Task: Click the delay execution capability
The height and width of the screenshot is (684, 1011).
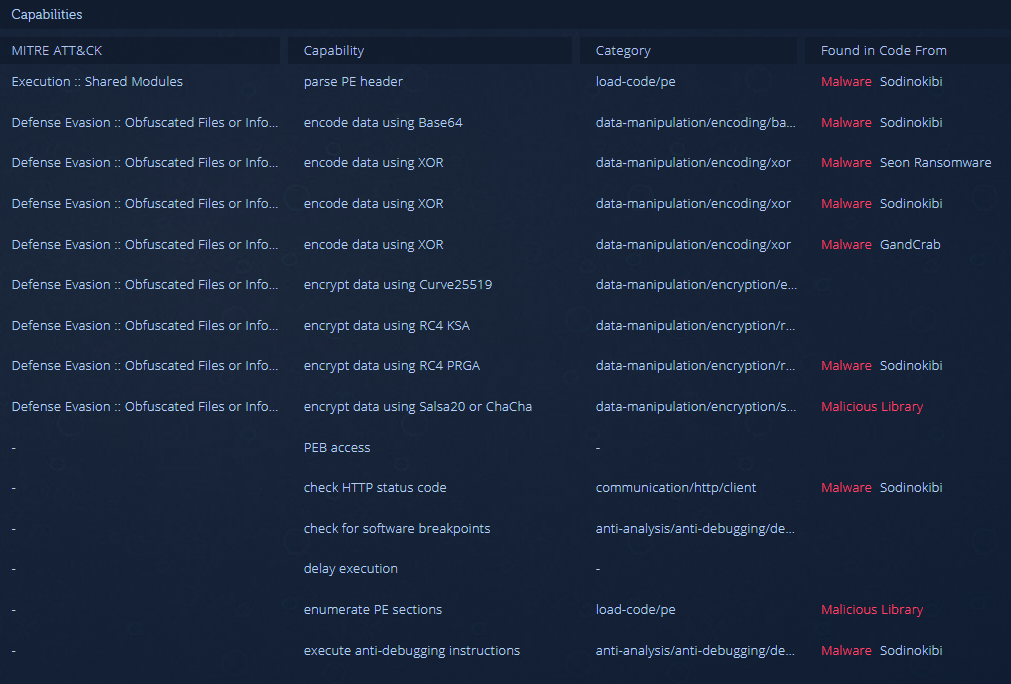Action: click(x=351, y=569)
